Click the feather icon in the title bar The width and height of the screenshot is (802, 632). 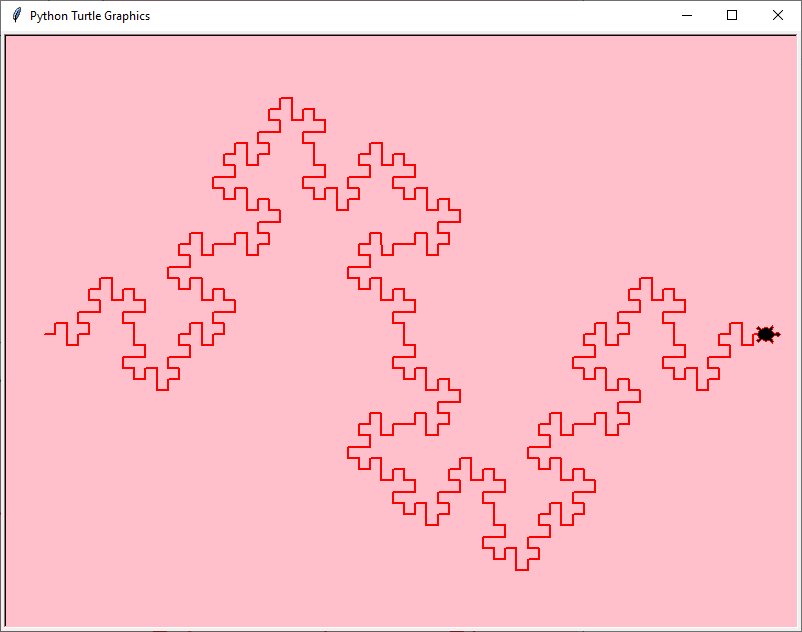(17, 15)
